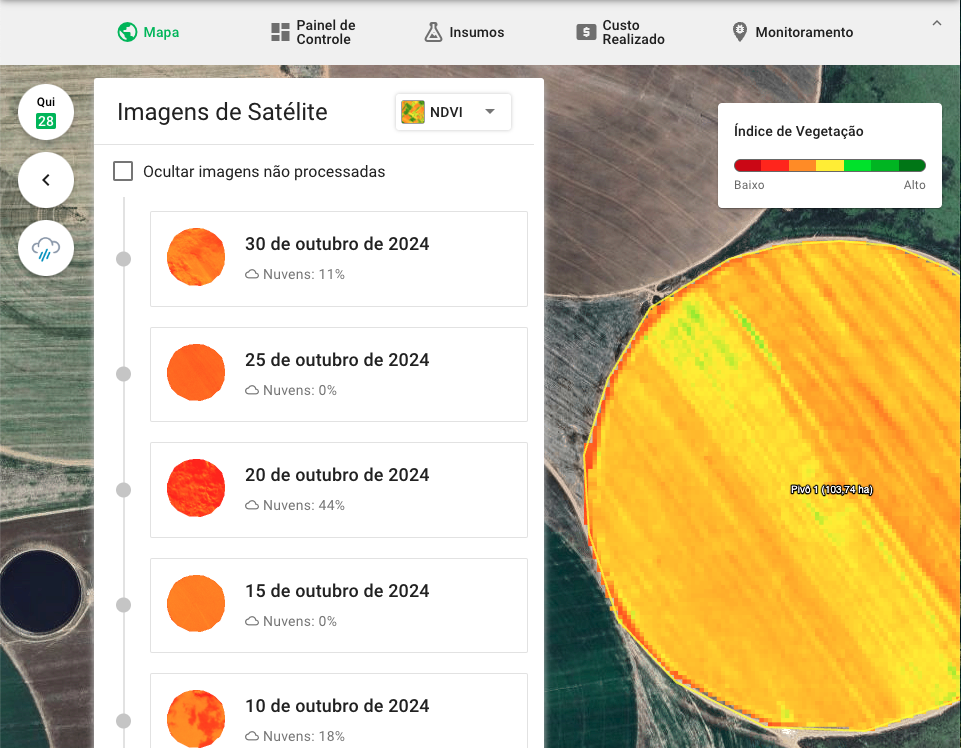This screenshot has height=748, width=961.
Task: Open the Qui 28 calendar date button
Action: coord(46,112)
